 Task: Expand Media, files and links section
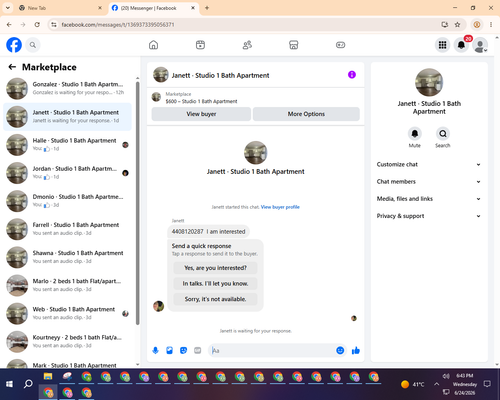point(429,199)
